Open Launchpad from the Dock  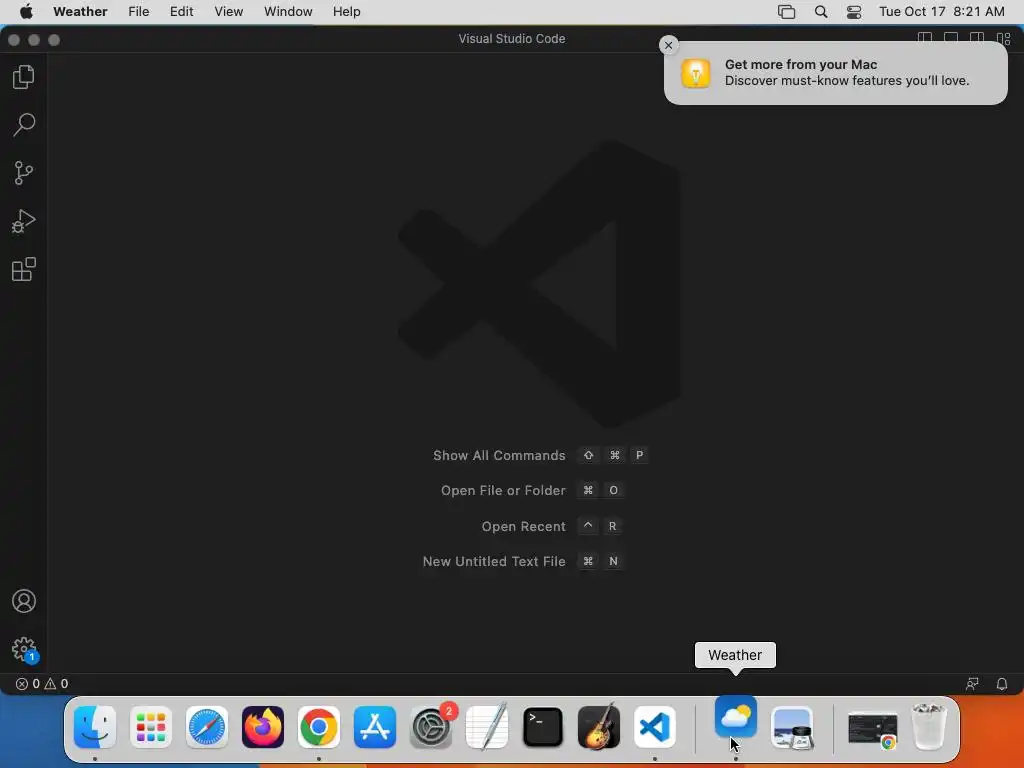point(151,727)
